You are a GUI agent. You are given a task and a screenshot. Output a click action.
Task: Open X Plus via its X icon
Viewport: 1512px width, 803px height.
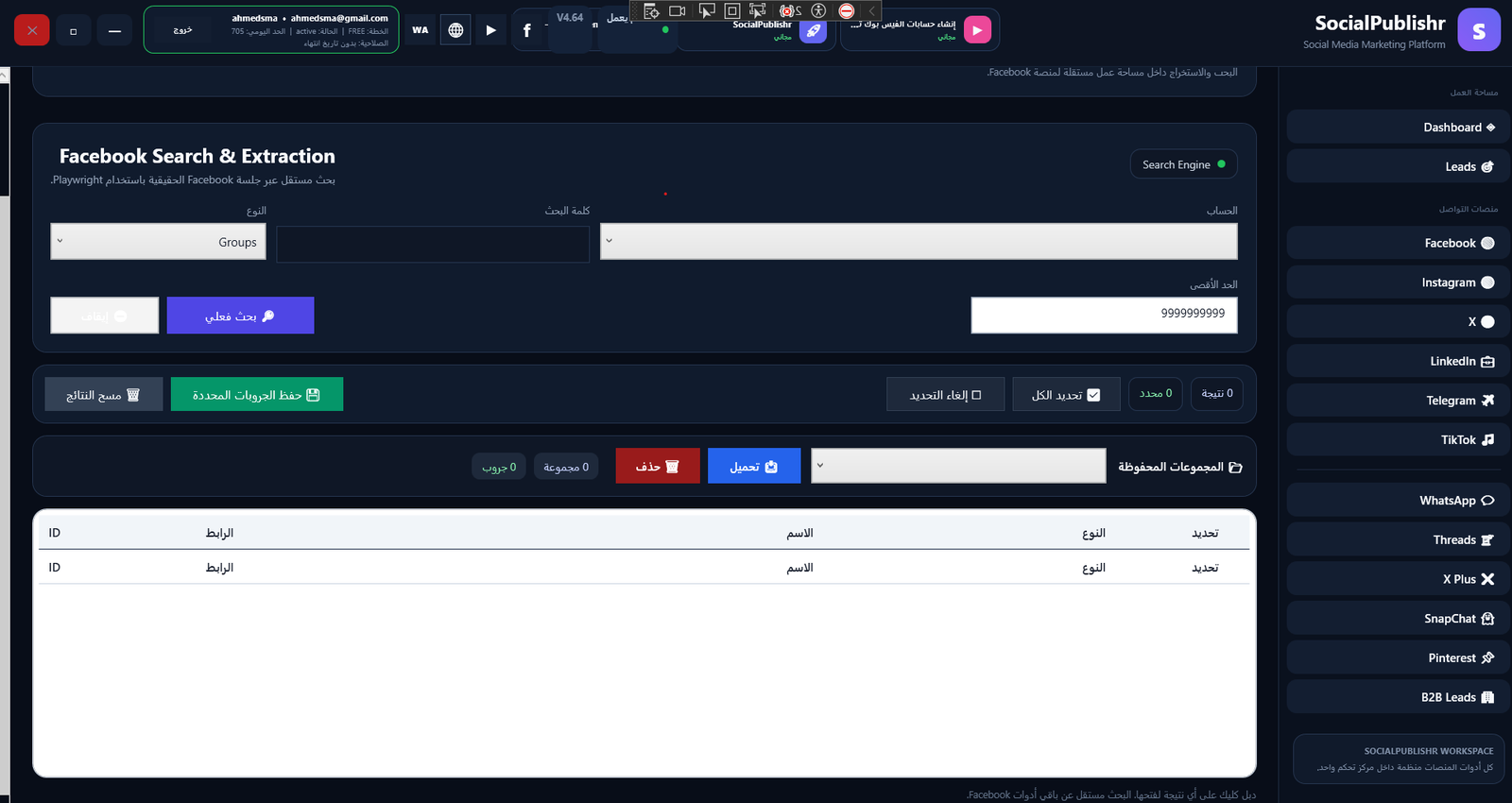click(1487, 579)
